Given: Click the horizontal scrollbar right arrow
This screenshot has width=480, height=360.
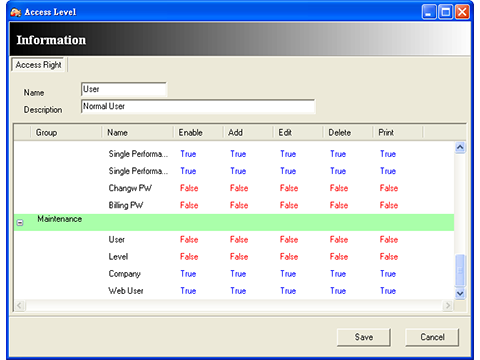Looking at the screenshot, I should (447, 305).
